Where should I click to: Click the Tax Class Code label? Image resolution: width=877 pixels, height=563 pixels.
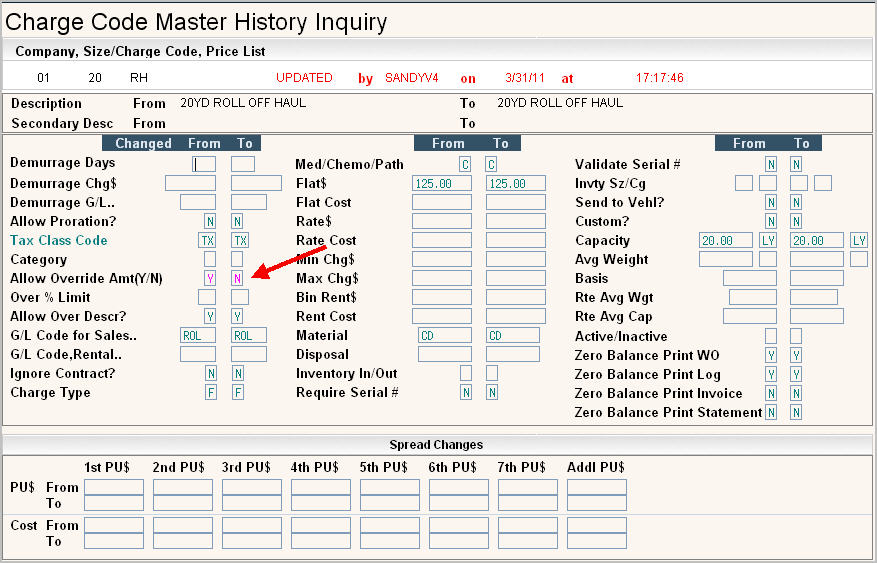tap(59, 240)
